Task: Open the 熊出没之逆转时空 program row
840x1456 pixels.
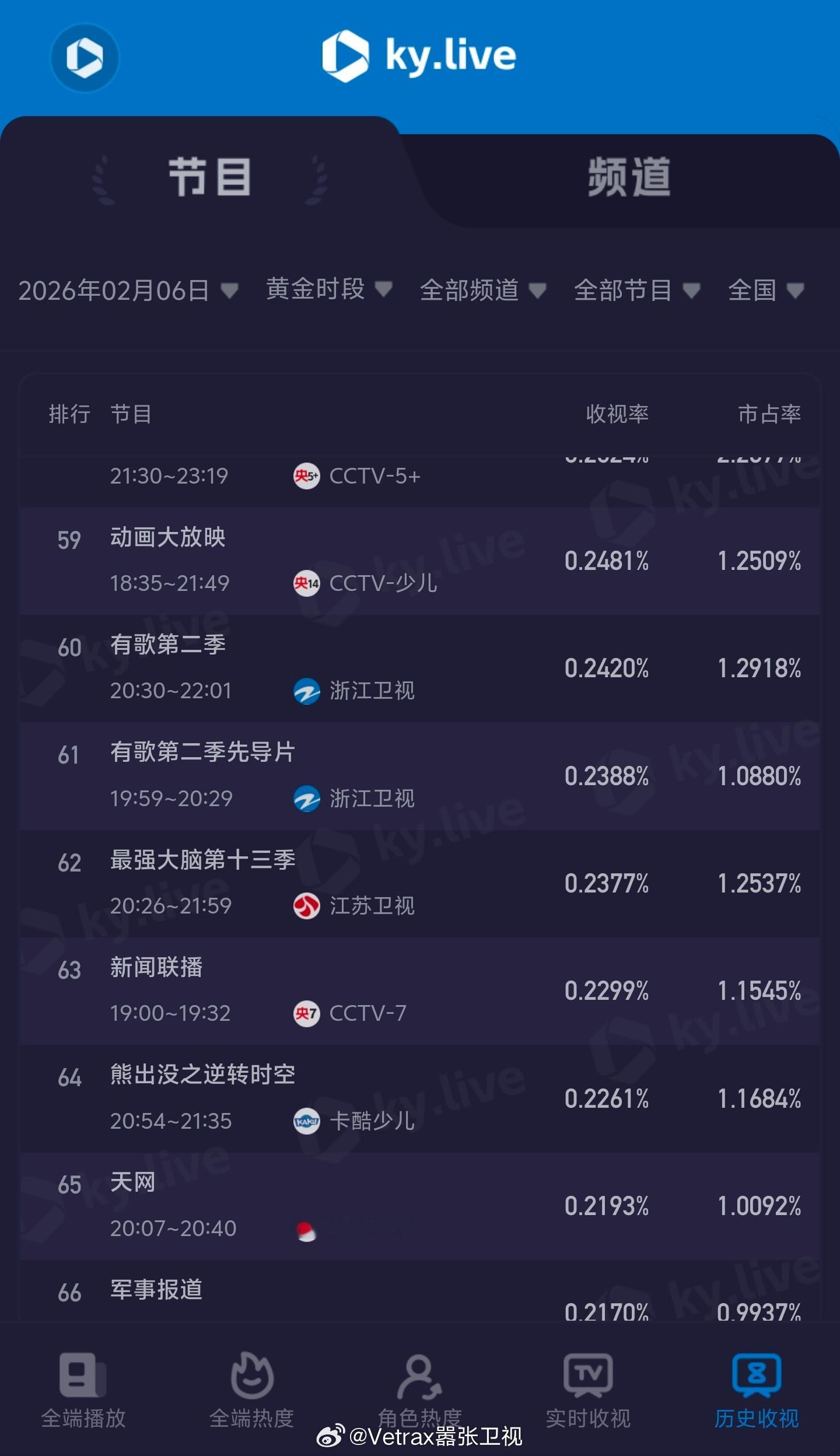Action: pos(202,1074)
